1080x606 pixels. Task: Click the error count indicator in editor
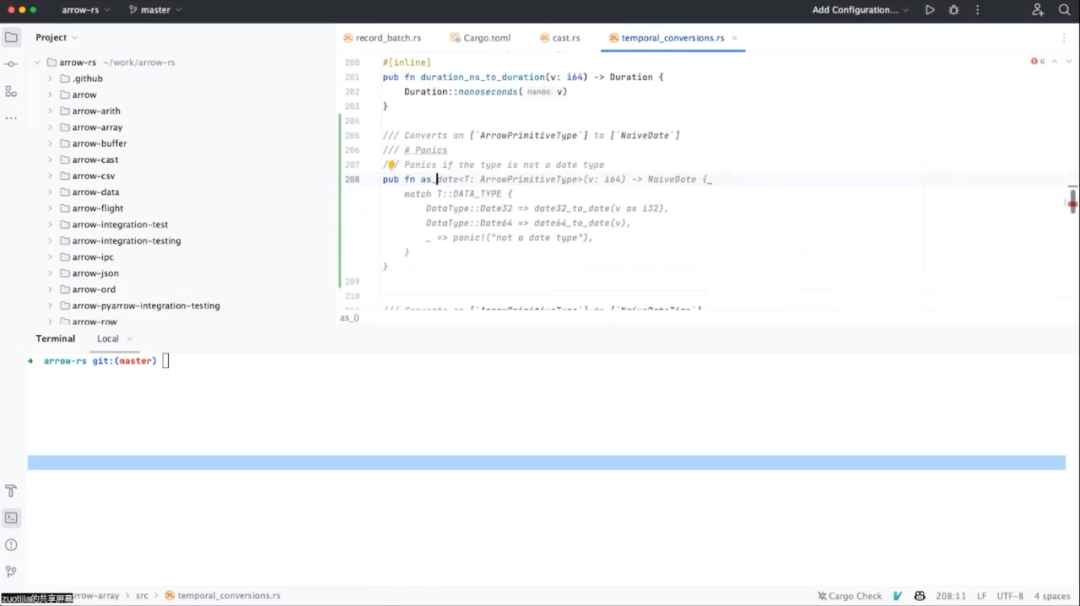pyautogui.click(x=1038, y=61)
